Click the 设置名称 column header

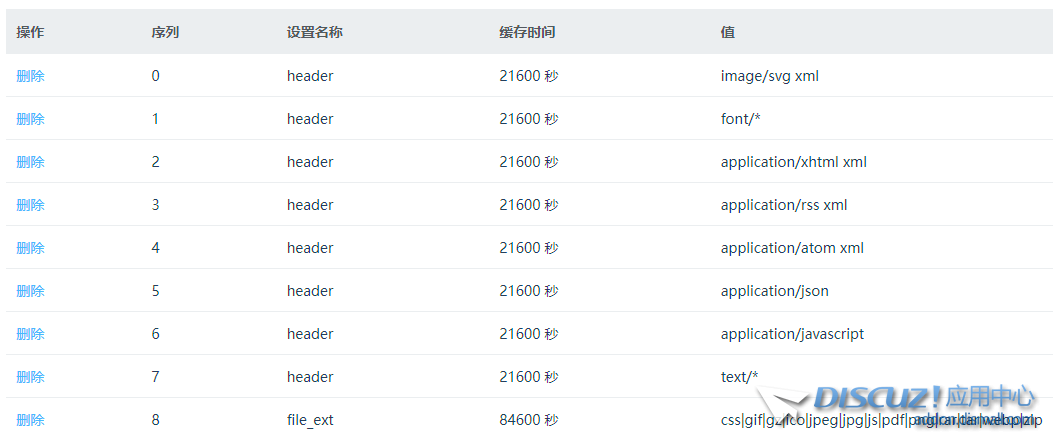click(314, 33)
